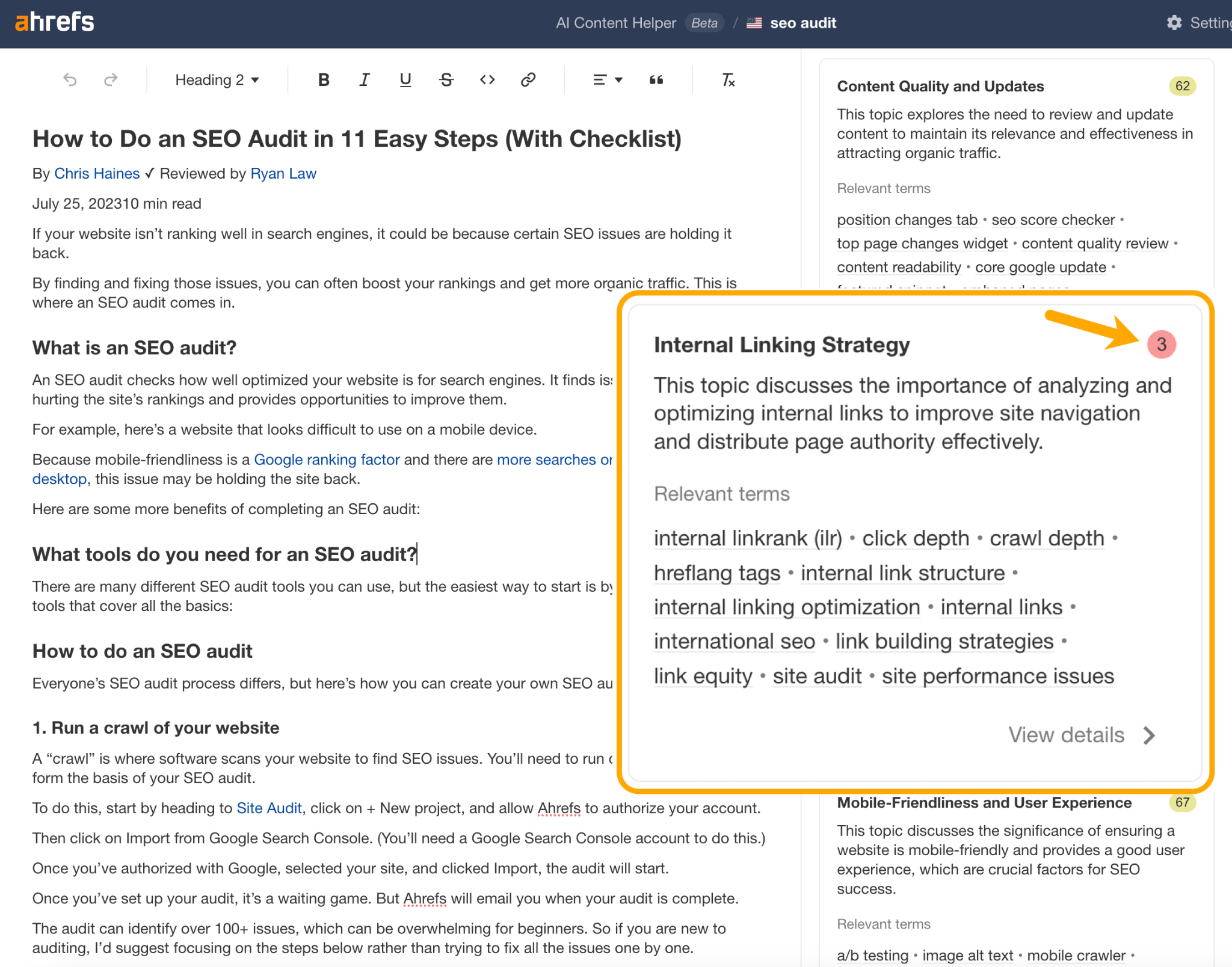
Task: Open the Settings gear
Action: tap(1174, 23)
